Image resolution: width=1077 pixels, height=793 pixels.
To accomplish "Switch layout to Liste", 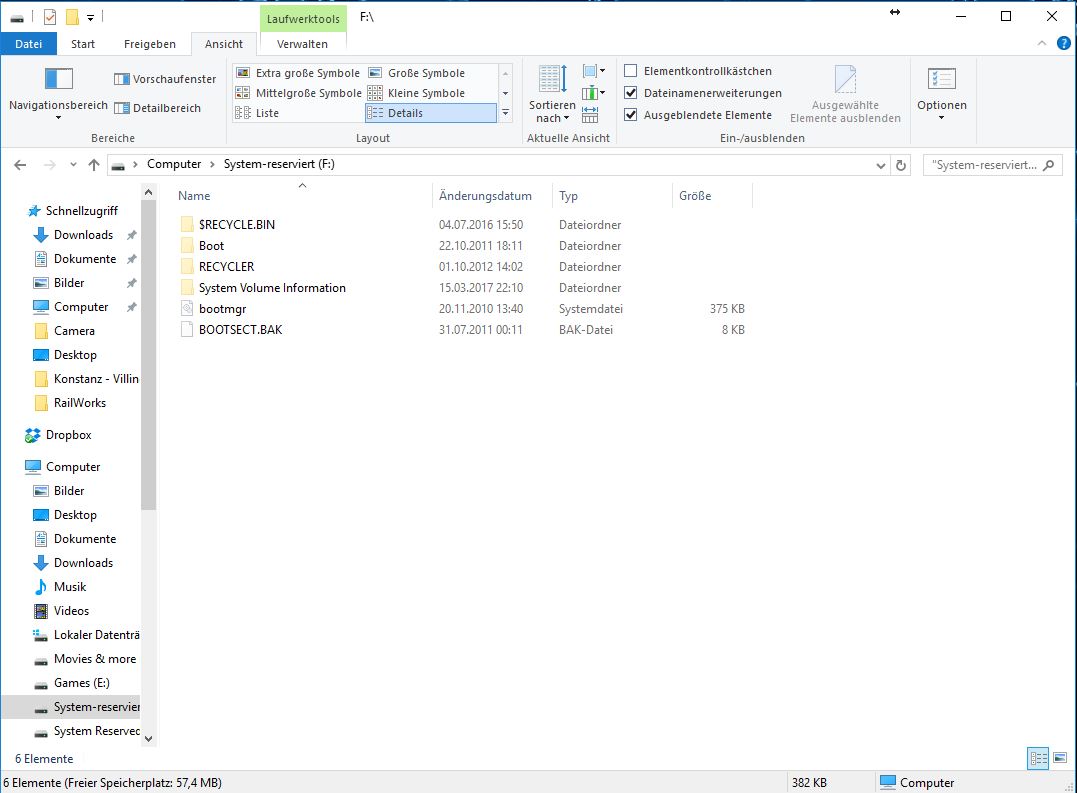I will pos(258,113).
